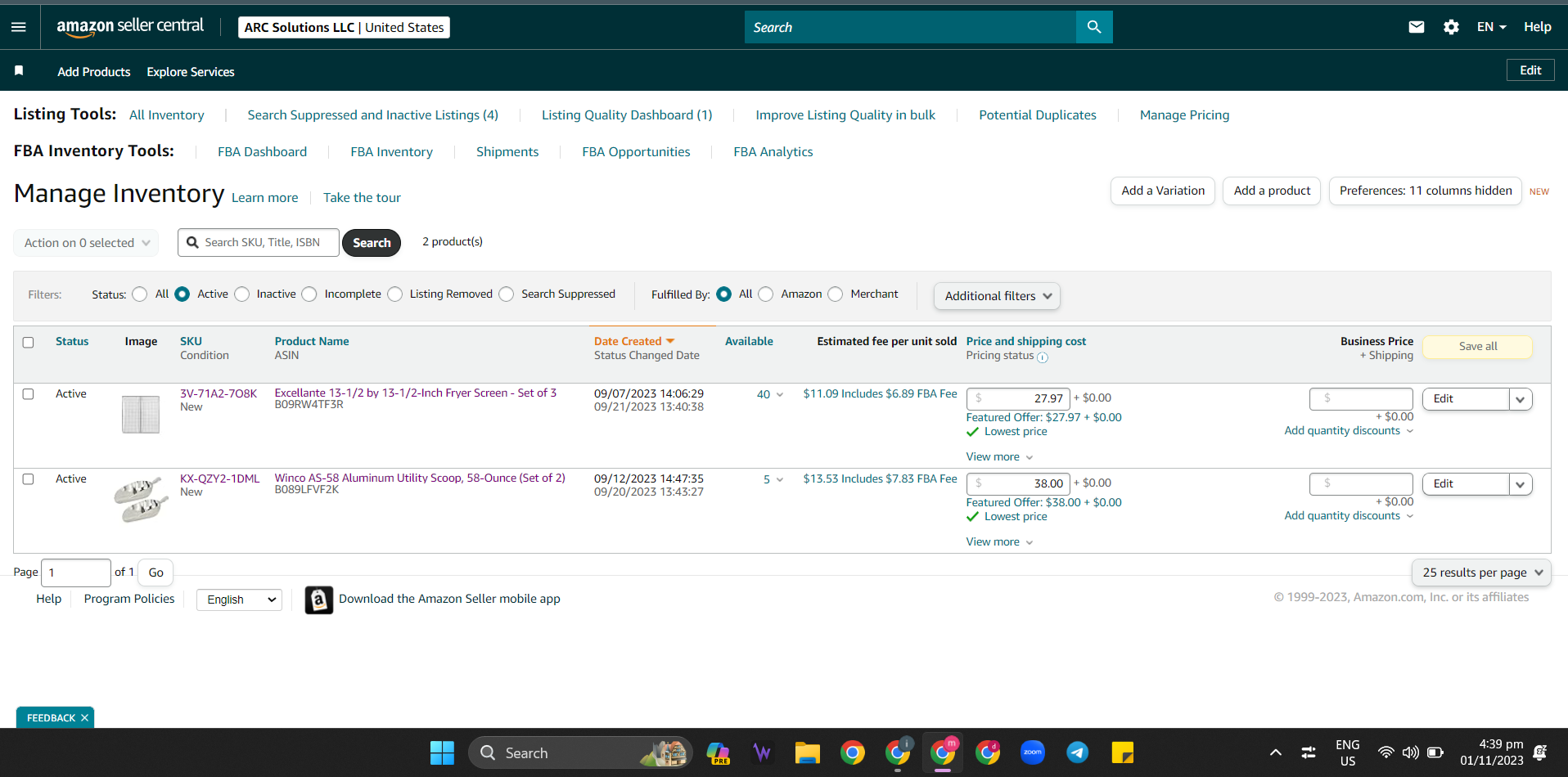The height and width of the screenshot is (777, 1568).
Task: Open the buyer messages envelope icon
Action: [1417, 27]
